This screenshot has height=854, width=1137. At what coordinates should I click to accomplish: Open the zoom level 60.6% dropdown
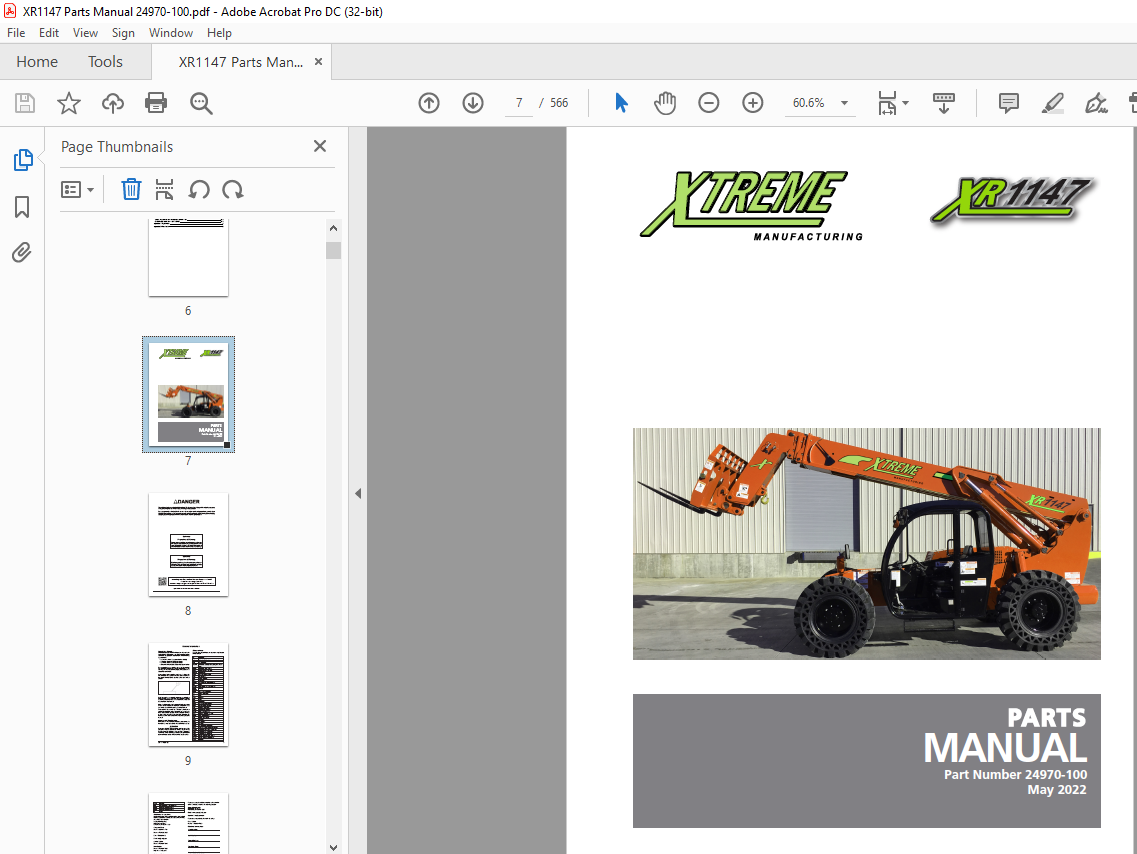pyautogui.click(x=844, y=103)
